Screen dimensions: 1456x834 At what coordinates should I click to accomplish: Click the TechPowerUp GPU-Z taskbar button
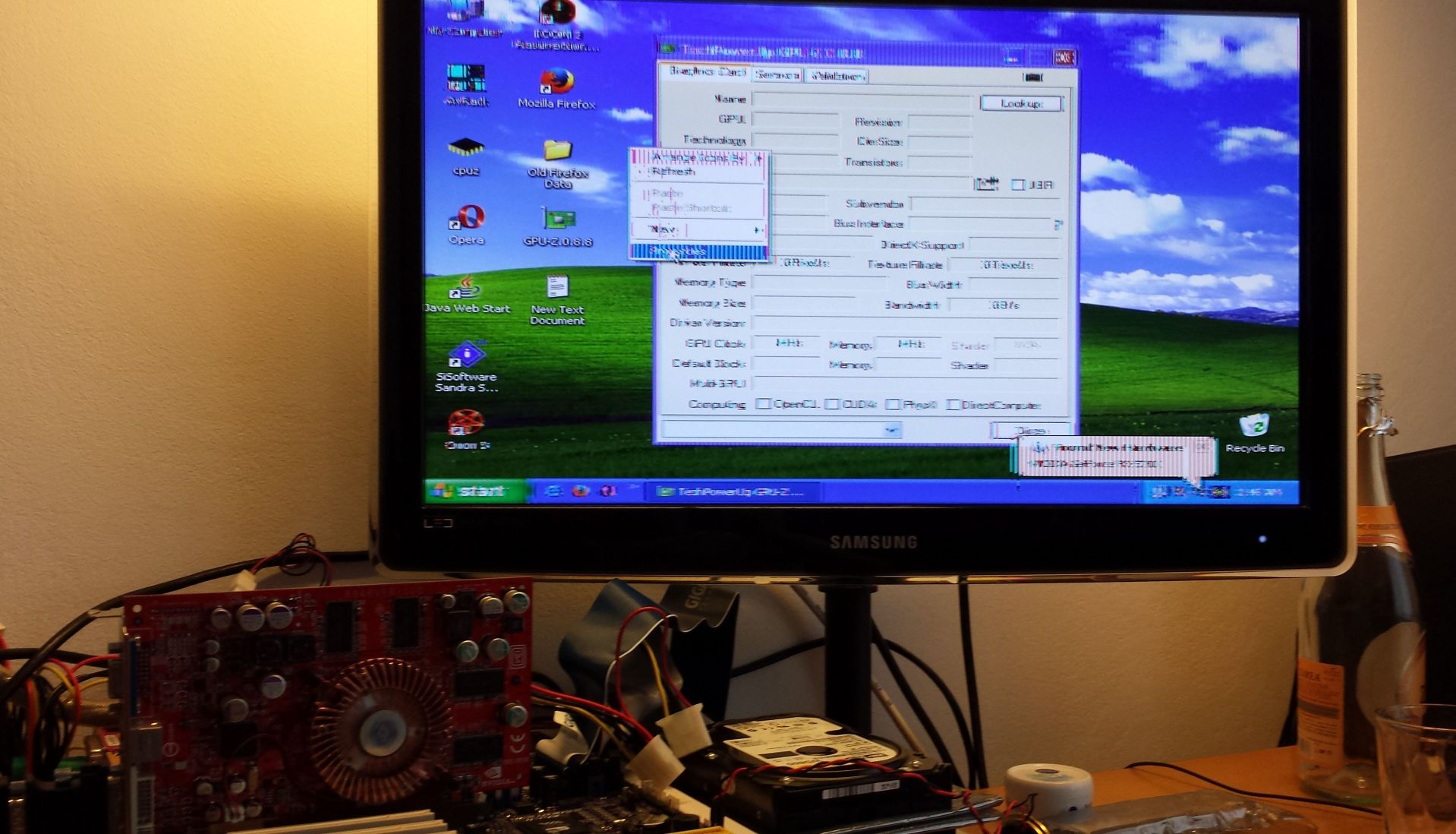733,491
